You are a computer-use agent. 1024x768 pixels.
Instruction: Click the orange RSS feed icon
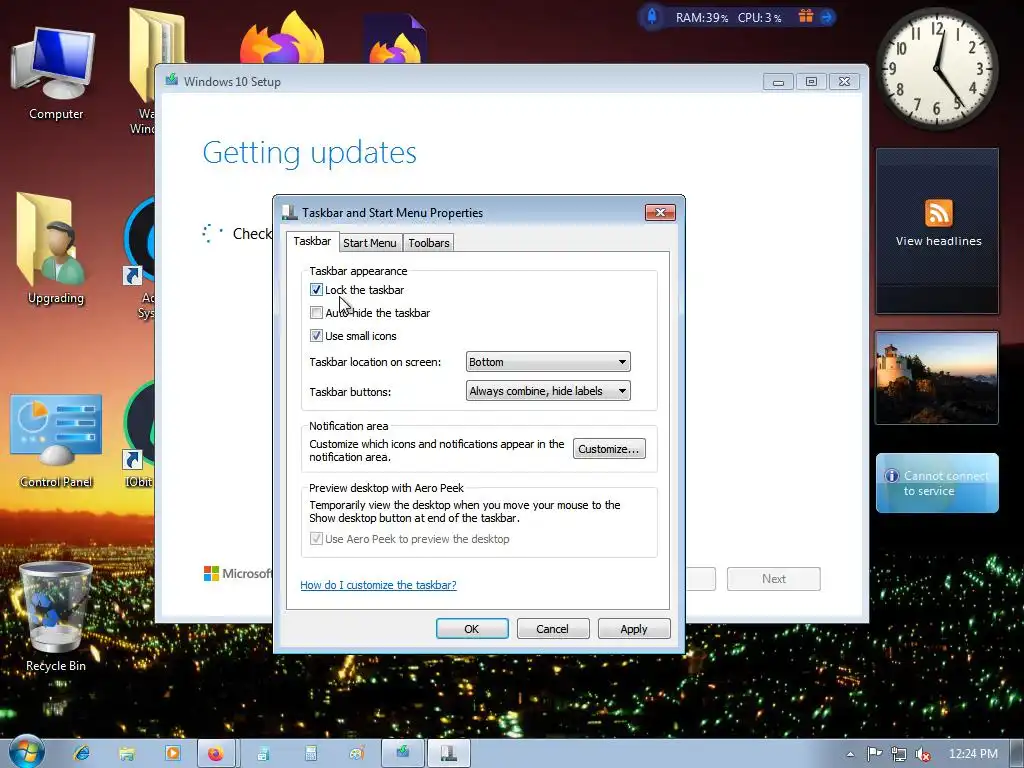tap(938, 213)
